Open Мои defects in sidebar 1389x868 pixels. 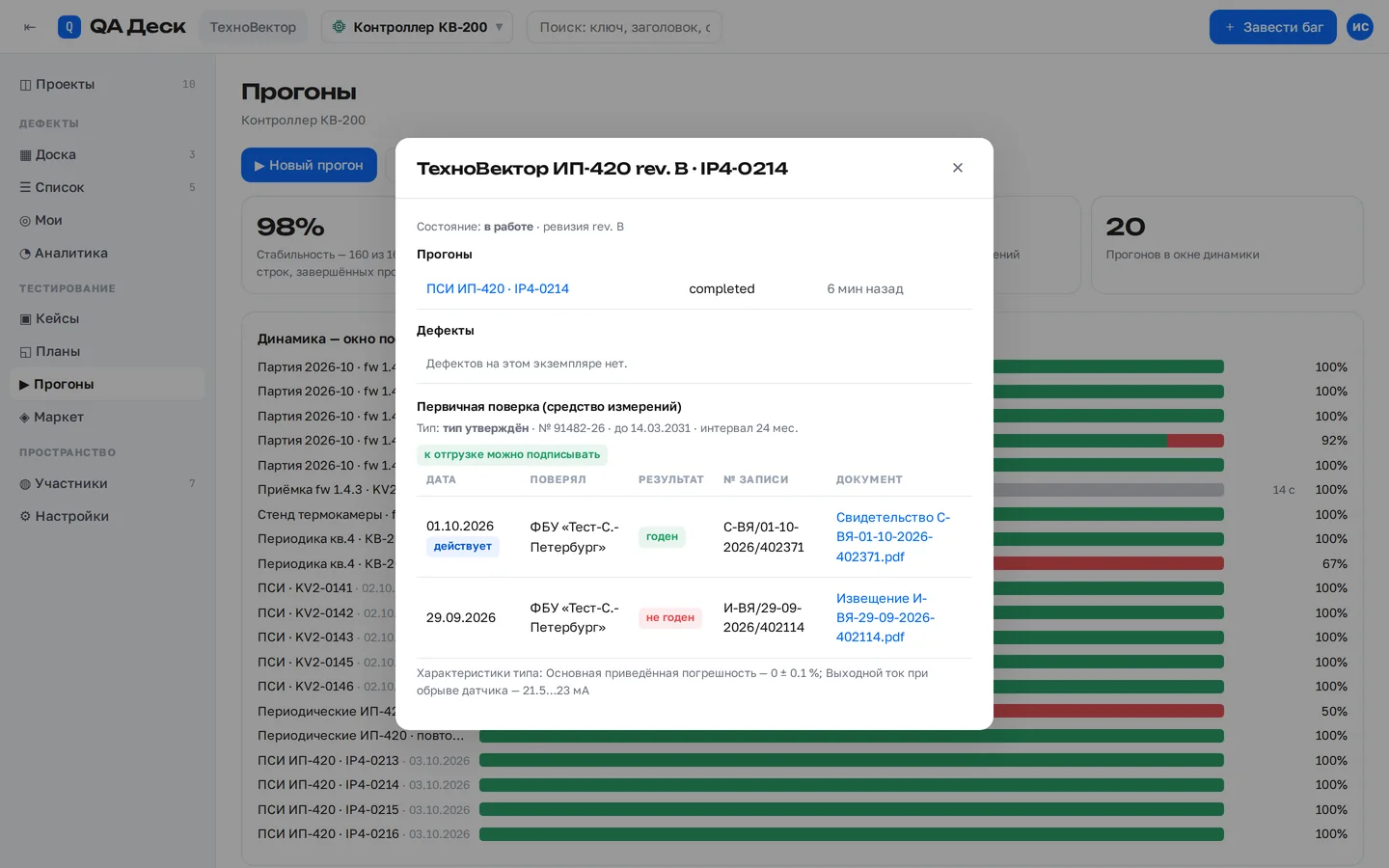(x=108, y=220)
